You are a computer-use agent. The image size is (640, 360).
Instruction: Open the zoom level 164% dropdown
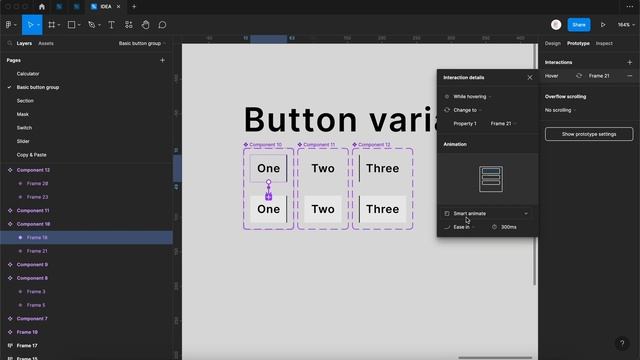pyautogui.click(x=626, y=25)
